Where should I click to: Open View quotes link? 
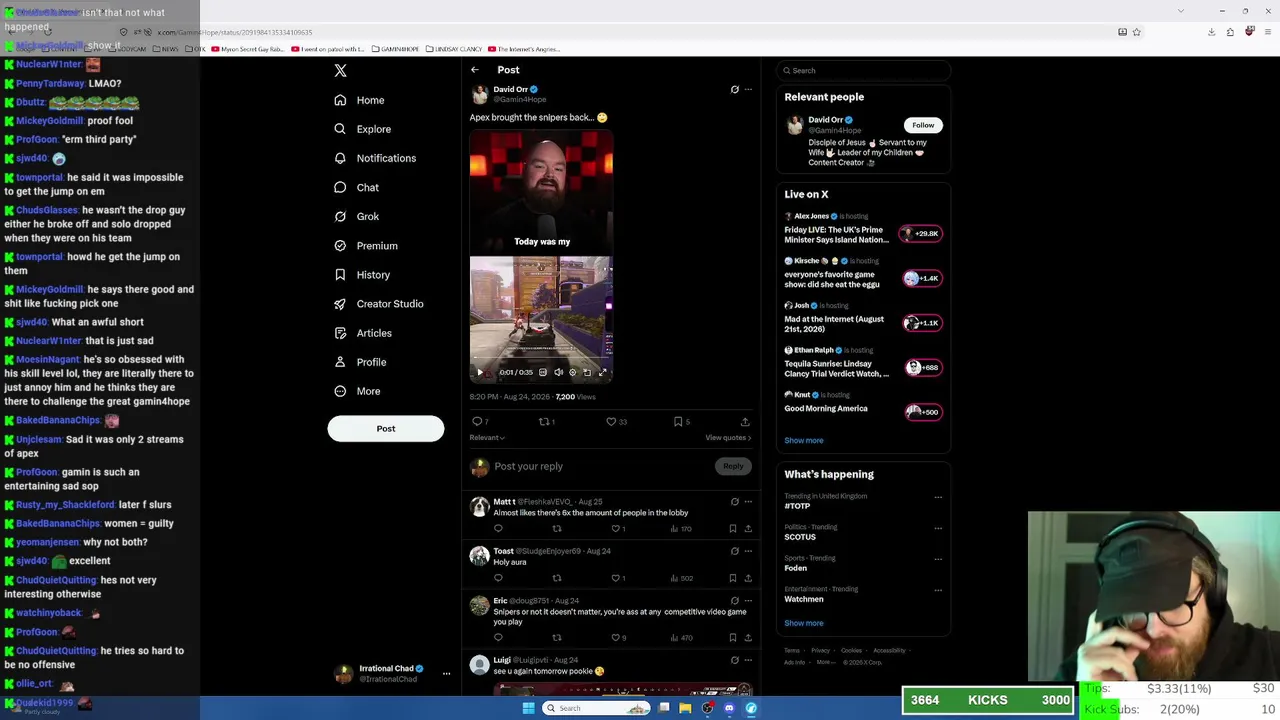click(x=728, y=437)
